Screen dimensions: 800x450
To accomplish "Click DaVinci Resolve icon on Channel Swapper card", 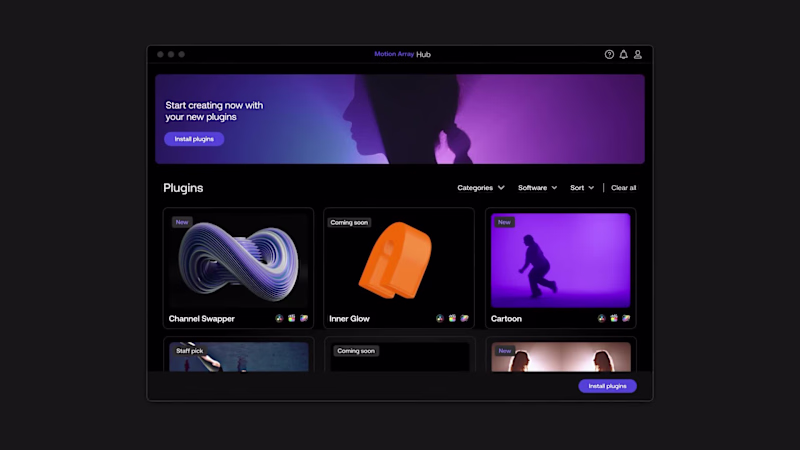I will (279, 318).
